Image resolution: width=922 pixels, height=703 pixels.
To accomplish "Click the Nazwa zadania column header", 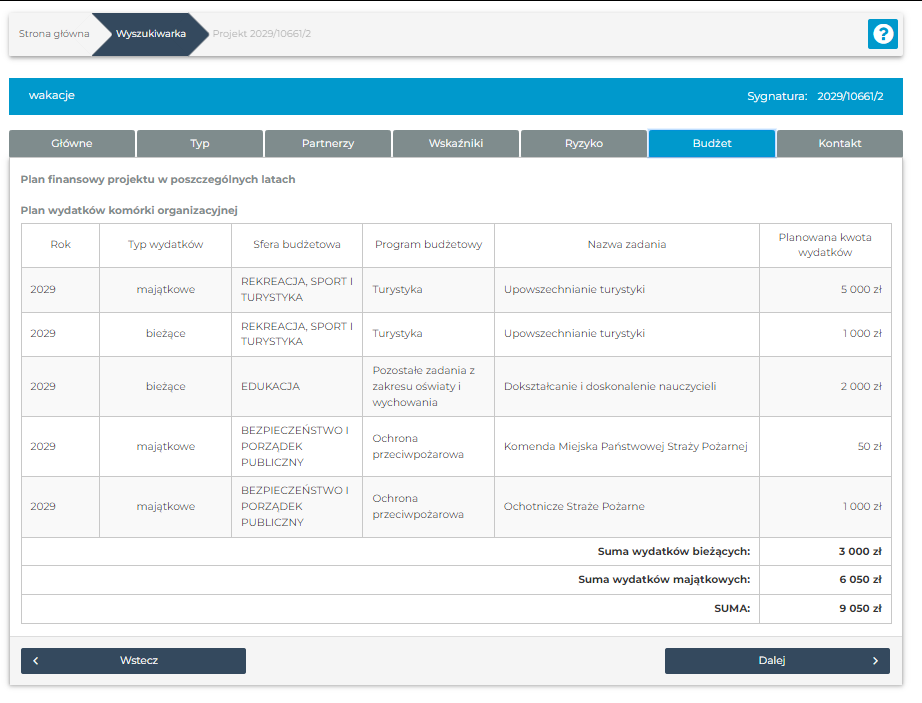I will tap(626, 245).
